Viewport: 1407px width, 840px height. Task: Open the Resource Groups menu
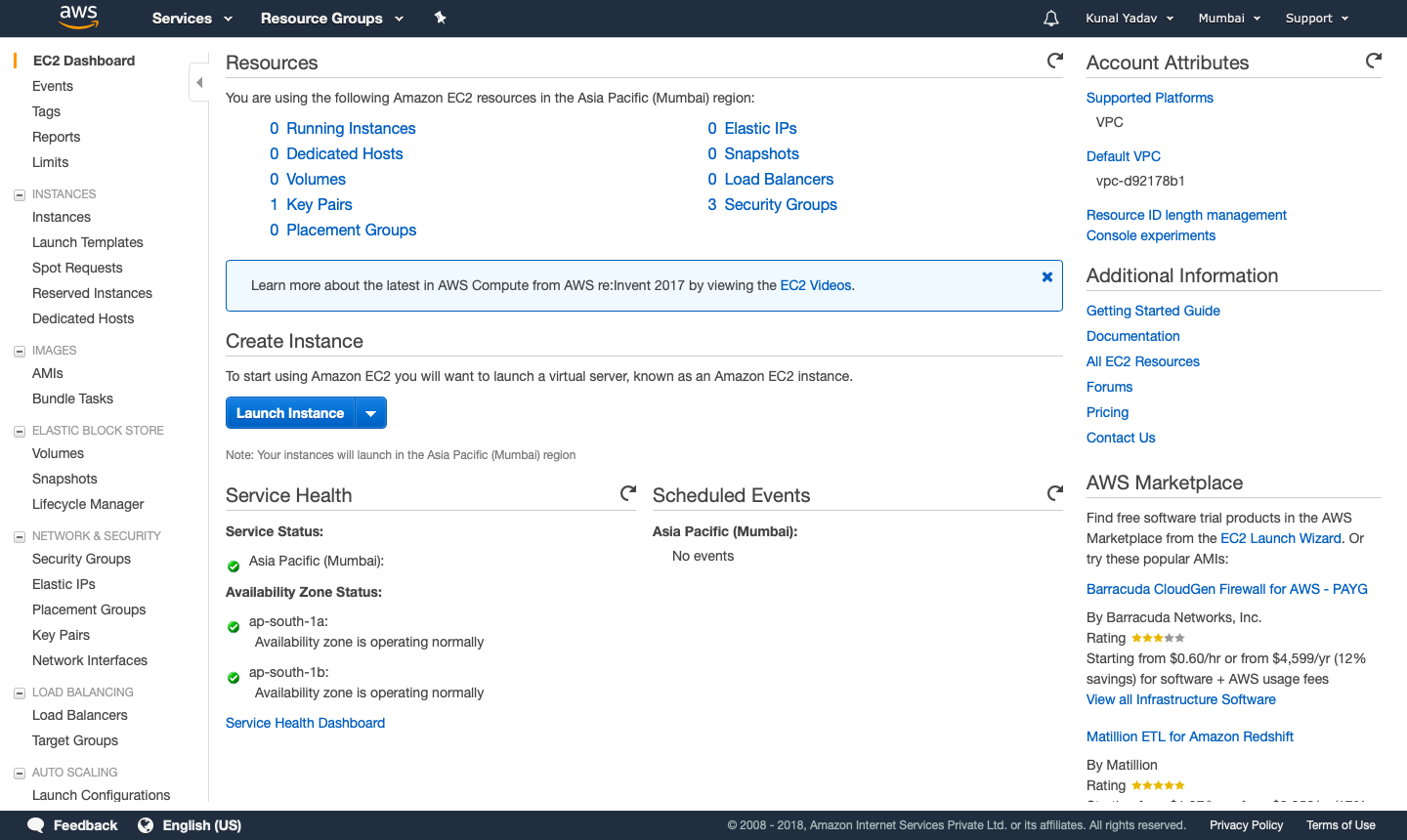332,19
